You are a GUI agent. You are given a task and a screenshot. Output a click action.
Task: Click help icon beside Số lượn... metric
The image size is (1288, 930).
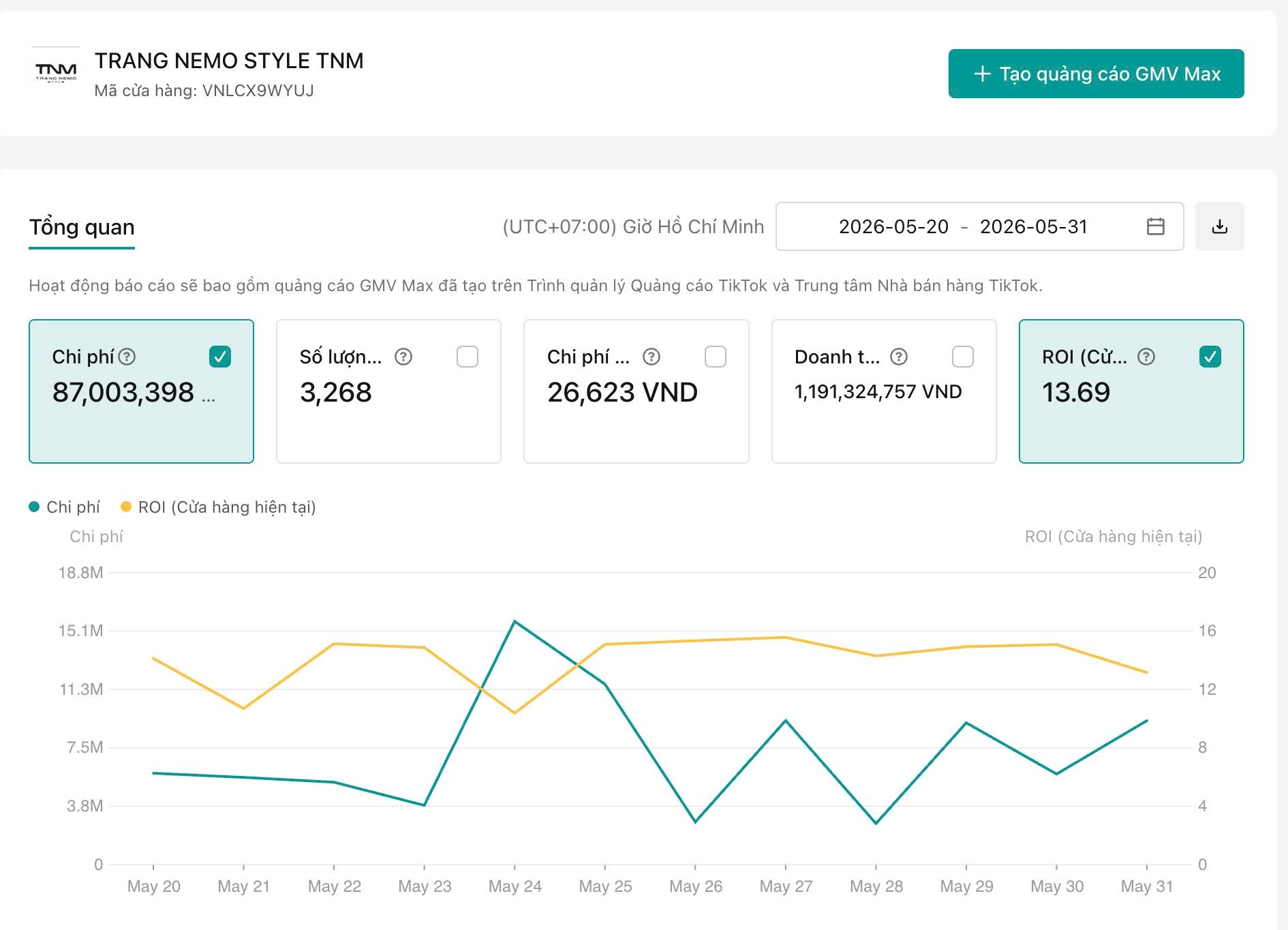pos(403,357)
